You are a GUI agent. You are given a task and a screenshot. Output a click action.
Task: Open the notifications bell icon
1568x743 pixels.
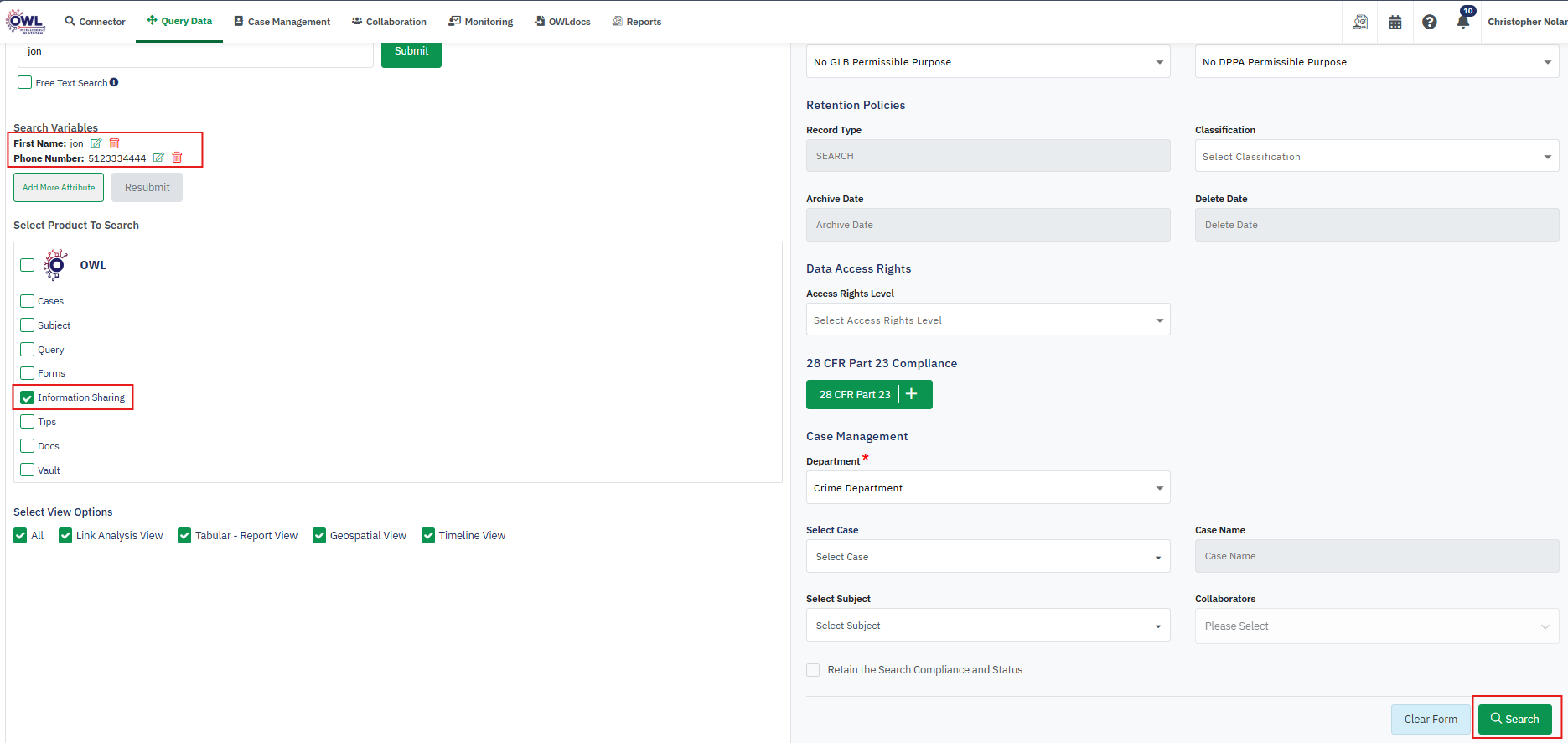(x=1462, y=23)
